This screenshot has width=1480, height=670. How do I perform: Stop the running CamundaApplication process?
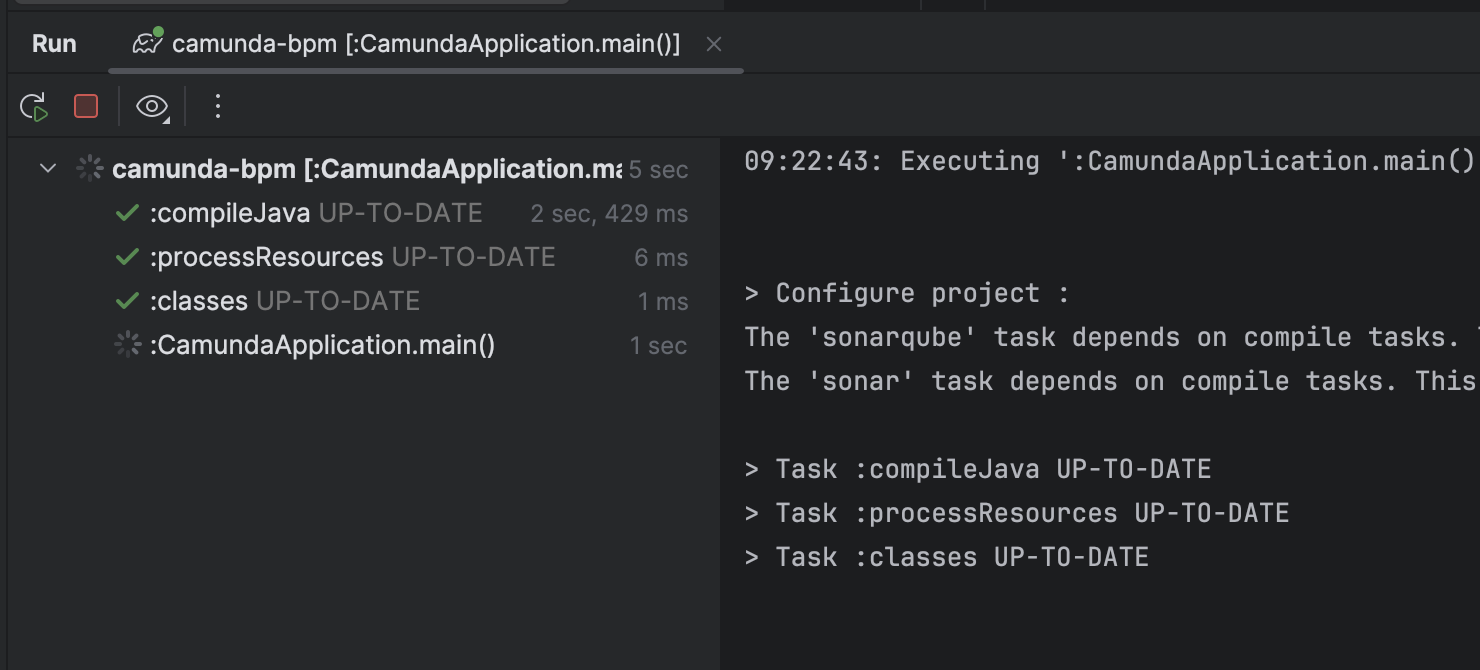point(86,106)
